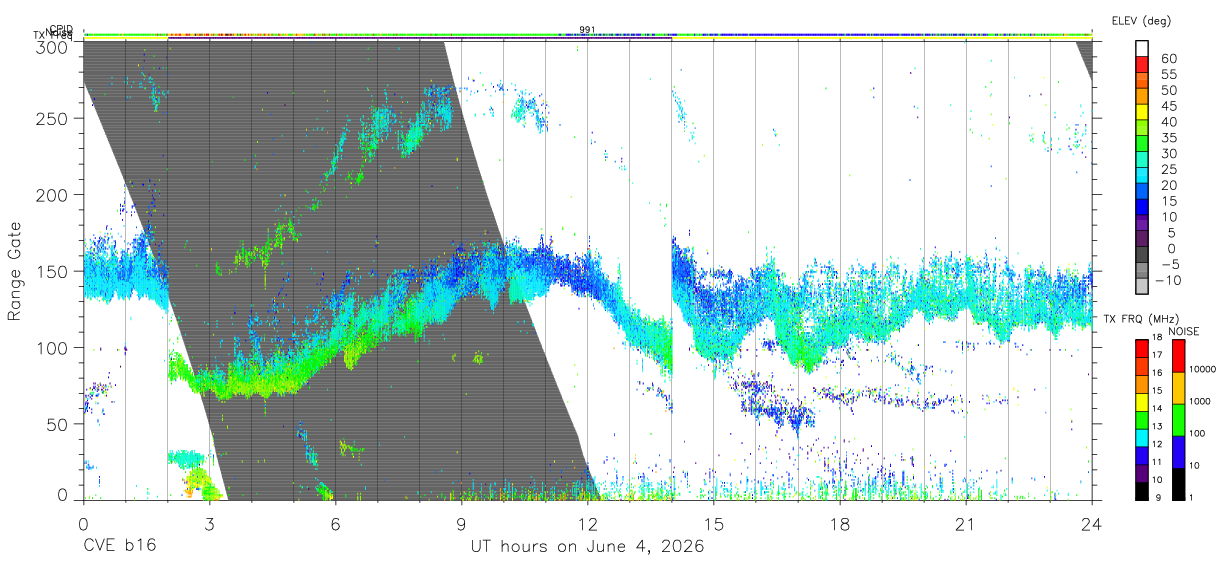Select the blue NOISE swatch between 10 and 100

1177,451
